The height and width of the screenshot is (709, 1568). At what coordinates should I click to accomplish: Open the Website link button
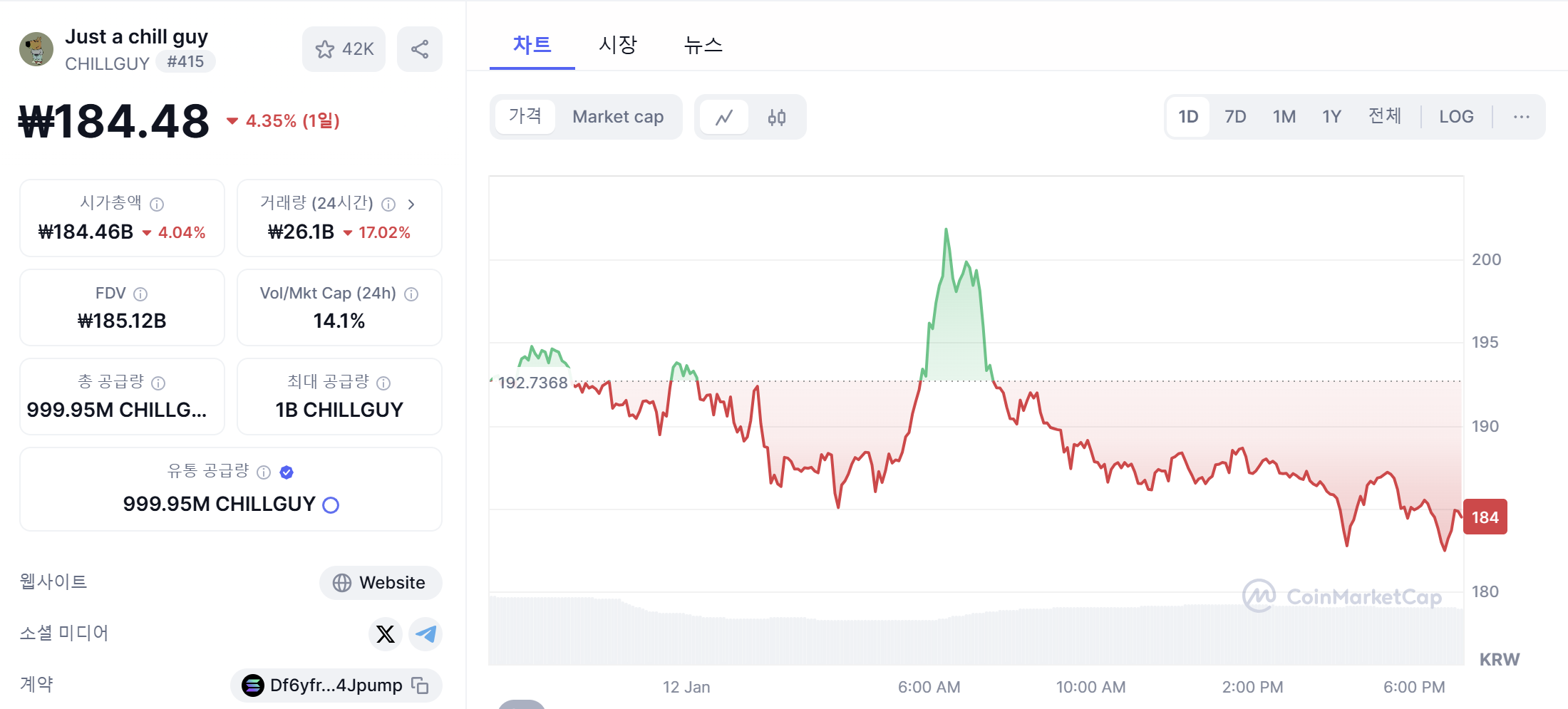click(x=381, y=583)
